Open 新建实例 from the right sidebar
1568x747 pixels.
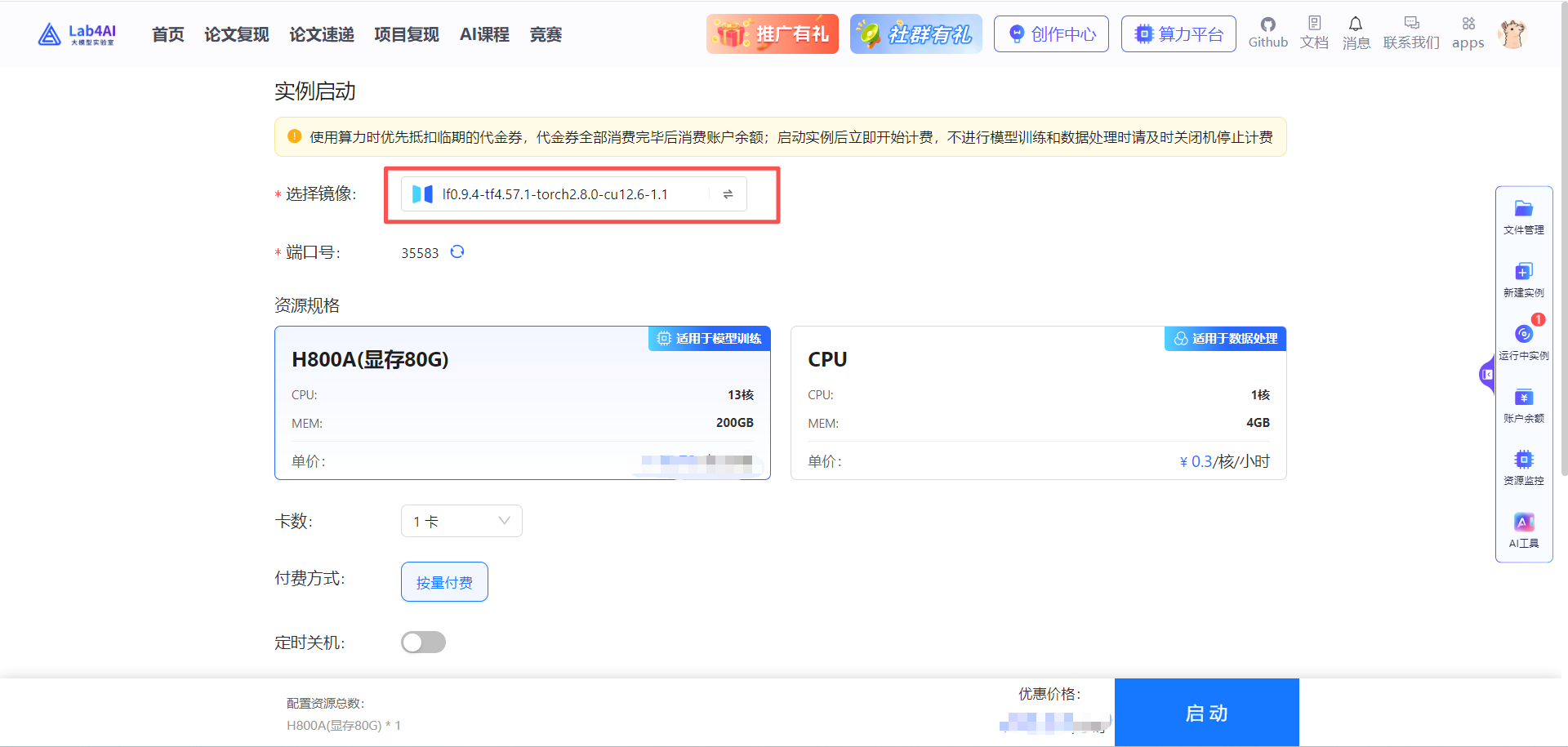point(1523,278)
